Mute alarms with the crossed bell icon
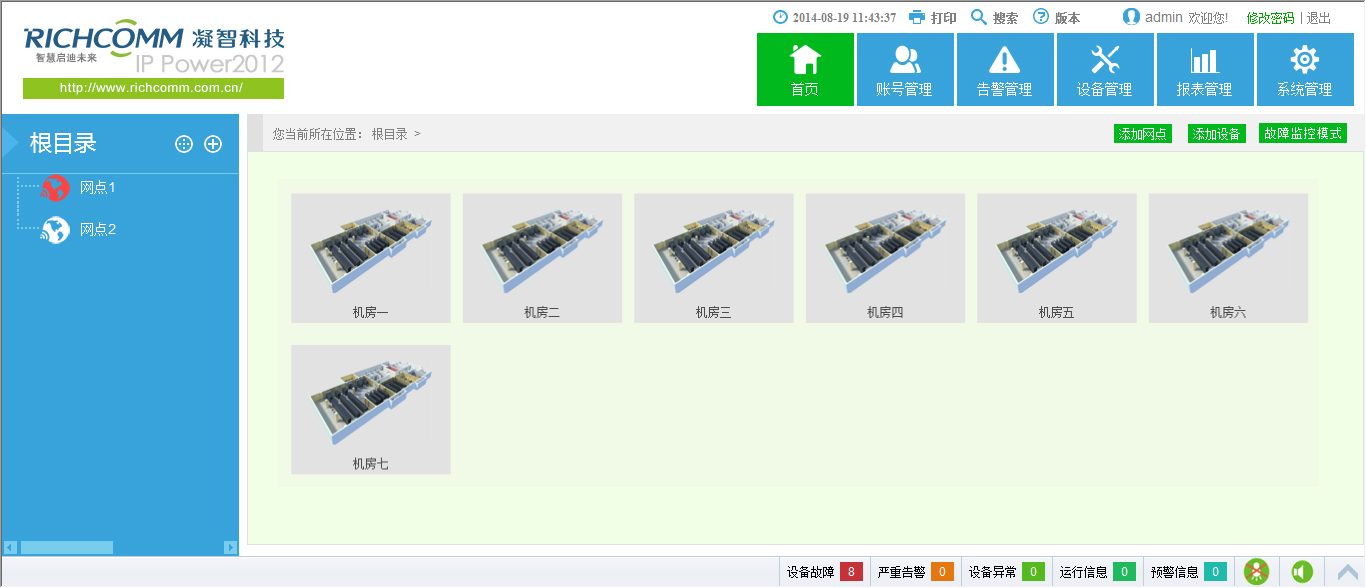The height and width of the screenshot is (588, 1366). pyautogui.click(x=1256, y=571)
